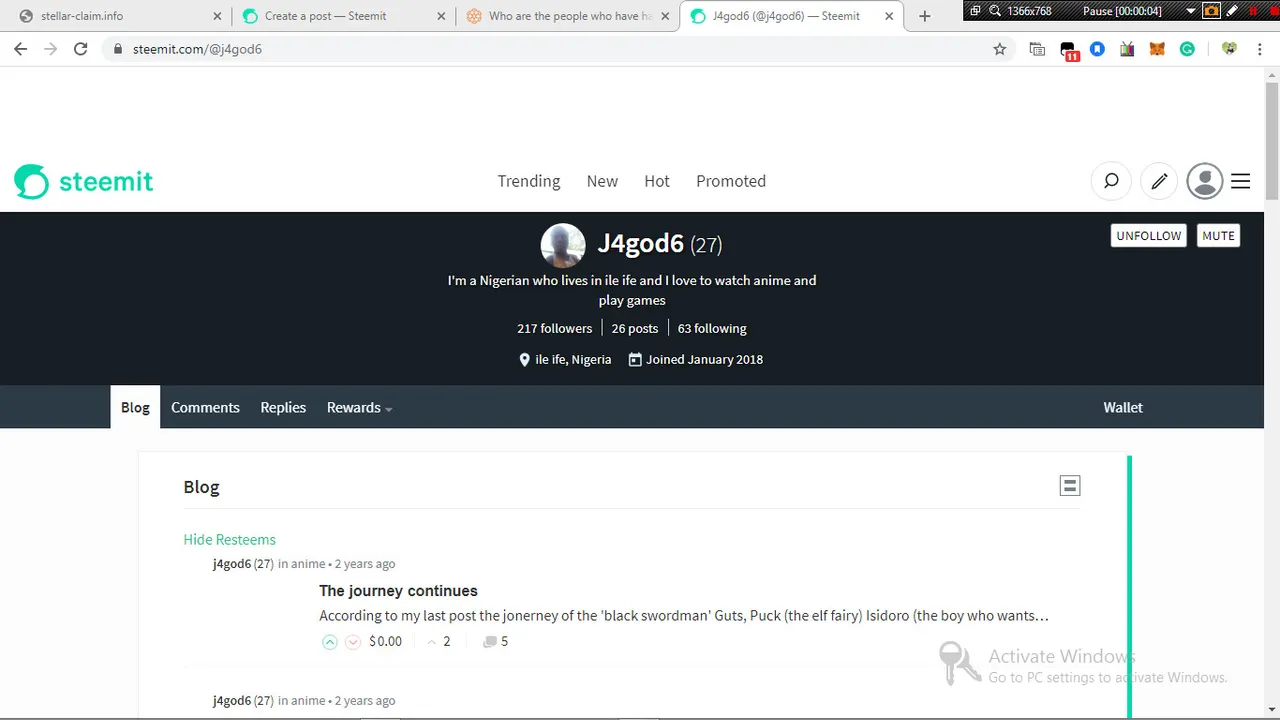Open the Wallet tab
The image size is (1280, 720).
1123,407
